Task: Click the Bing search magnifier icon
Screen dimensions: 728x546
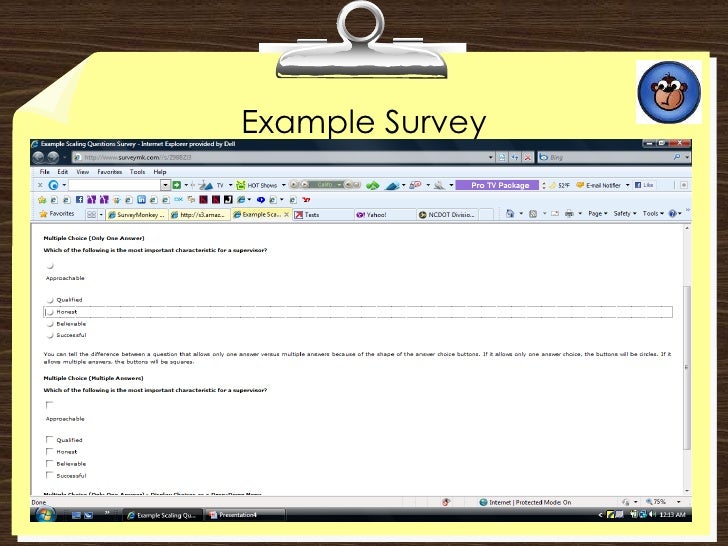Action: pos(677,157)
